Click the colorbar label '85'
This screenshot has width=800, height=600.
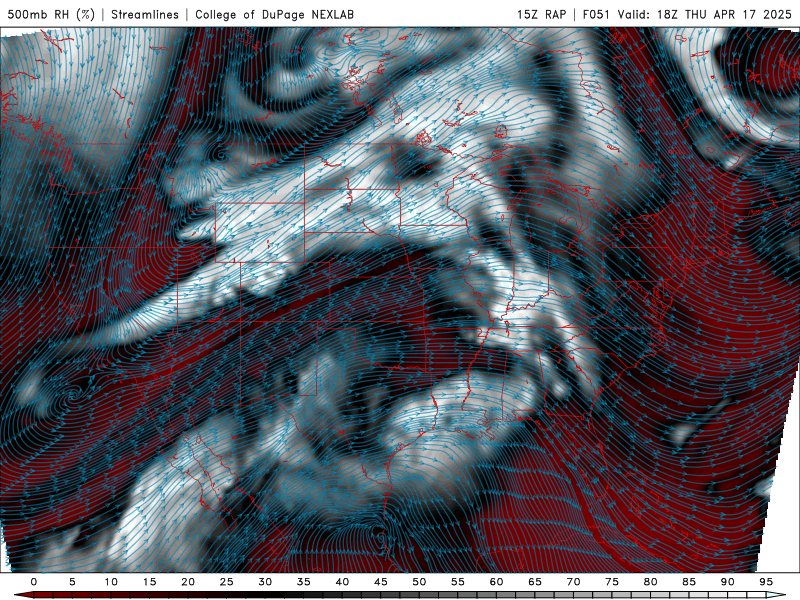tap(689, 582)
